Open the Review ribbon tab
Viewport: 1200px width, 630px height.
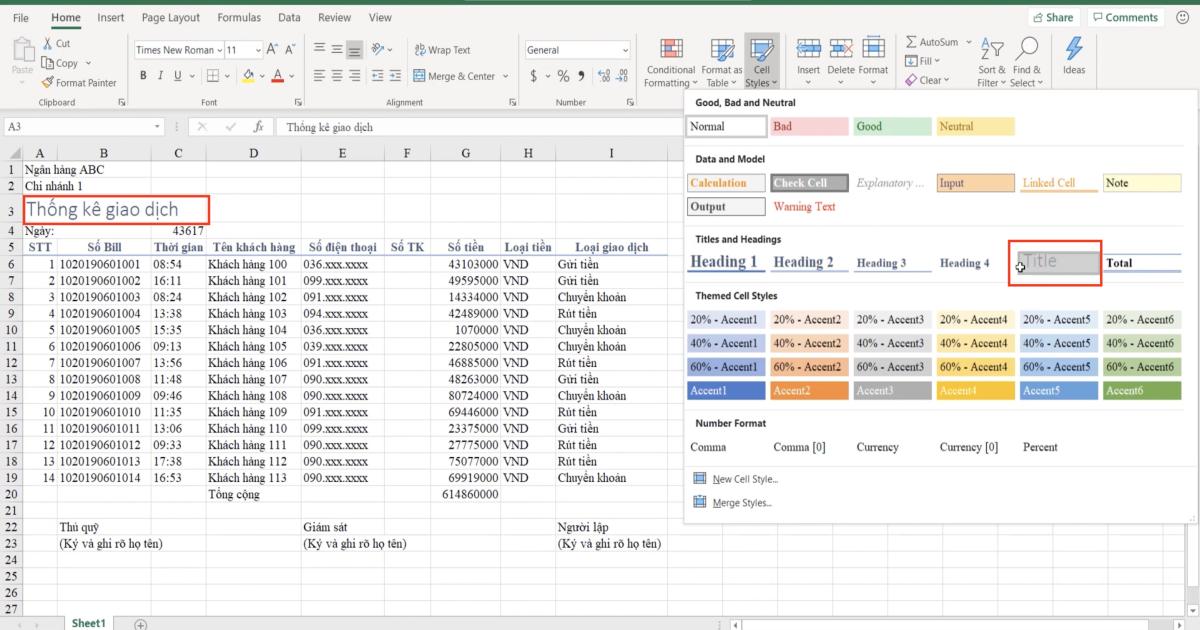pos(334,17)
